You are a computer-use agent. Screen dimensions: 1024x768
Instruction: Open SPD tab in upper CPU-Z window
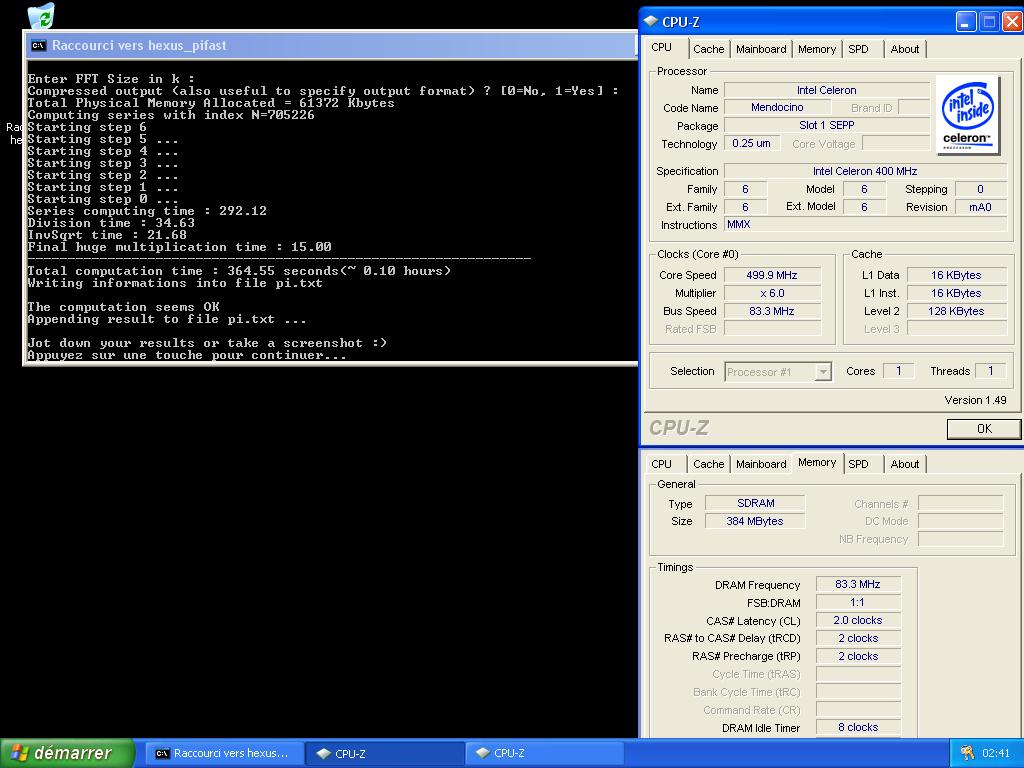858,49
